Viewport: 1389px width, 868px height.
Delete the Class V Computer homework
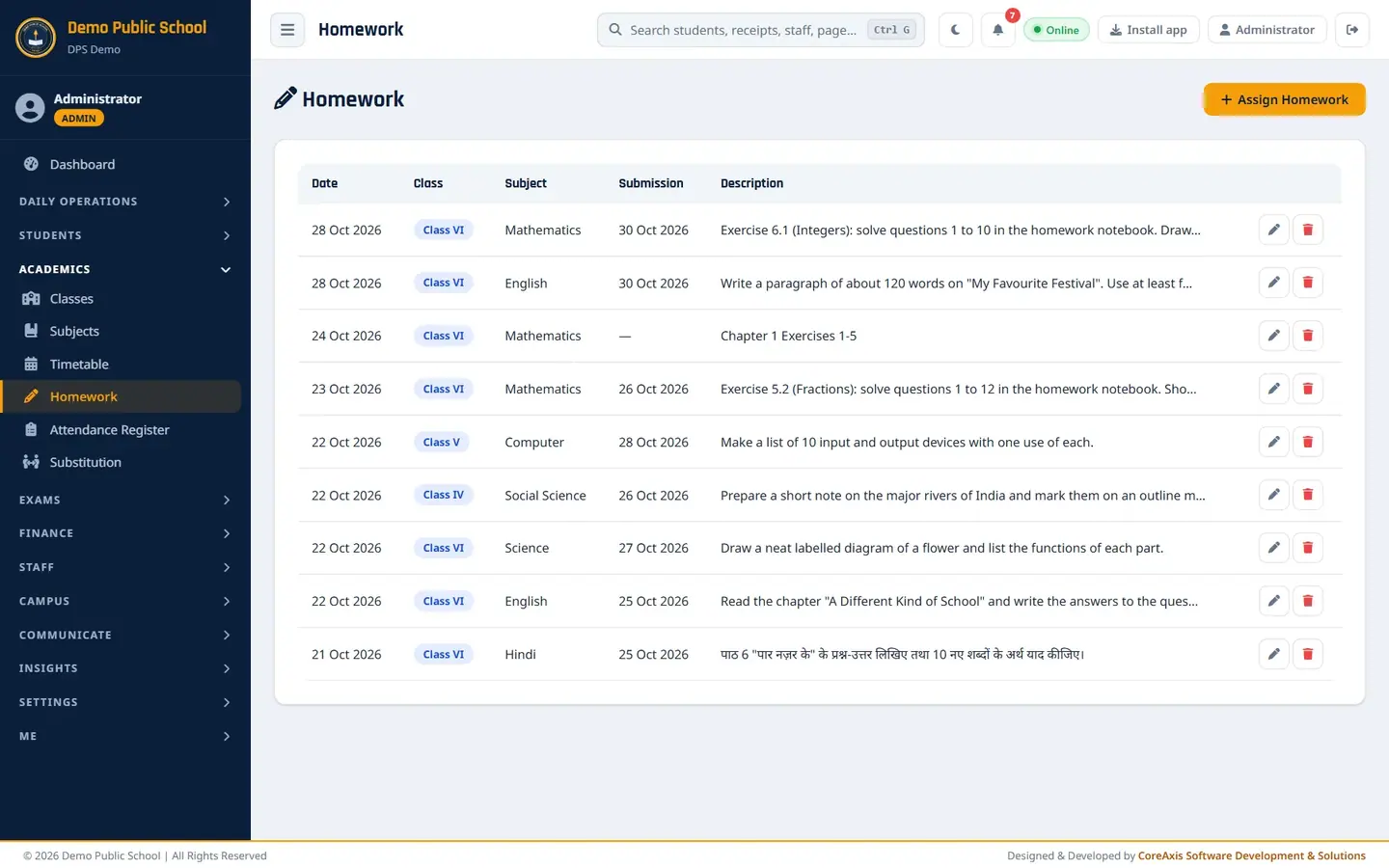(1308, 442)
